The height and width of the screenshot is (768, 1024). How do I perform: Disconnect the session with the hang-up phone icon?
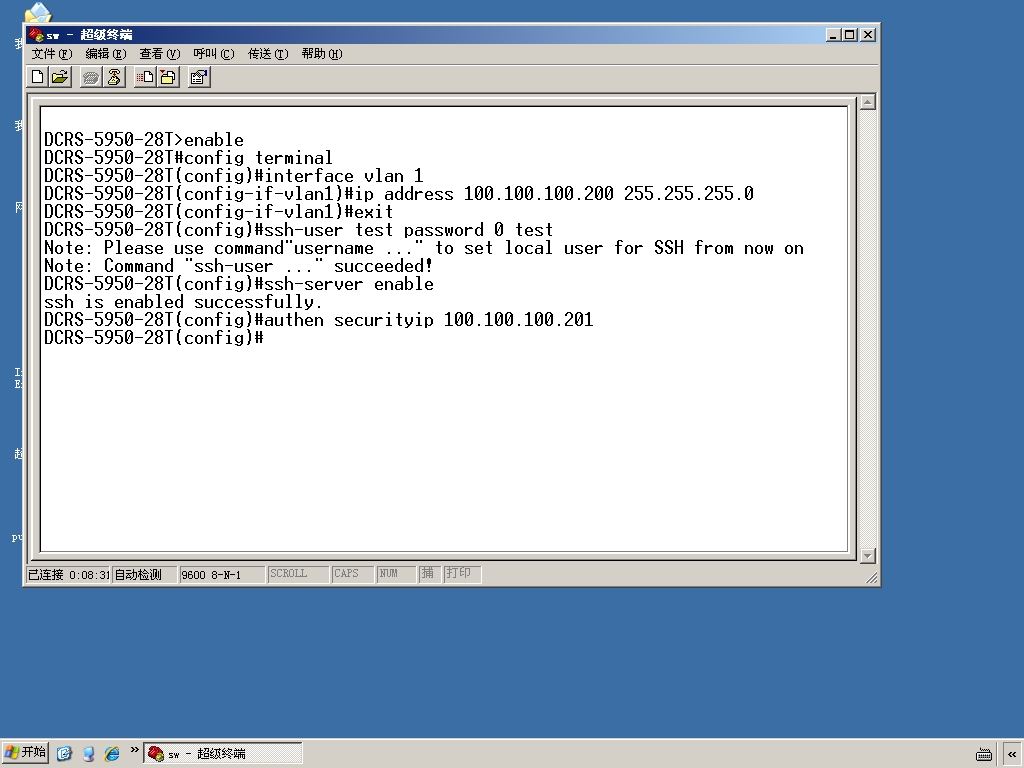[x=114, y=78]
